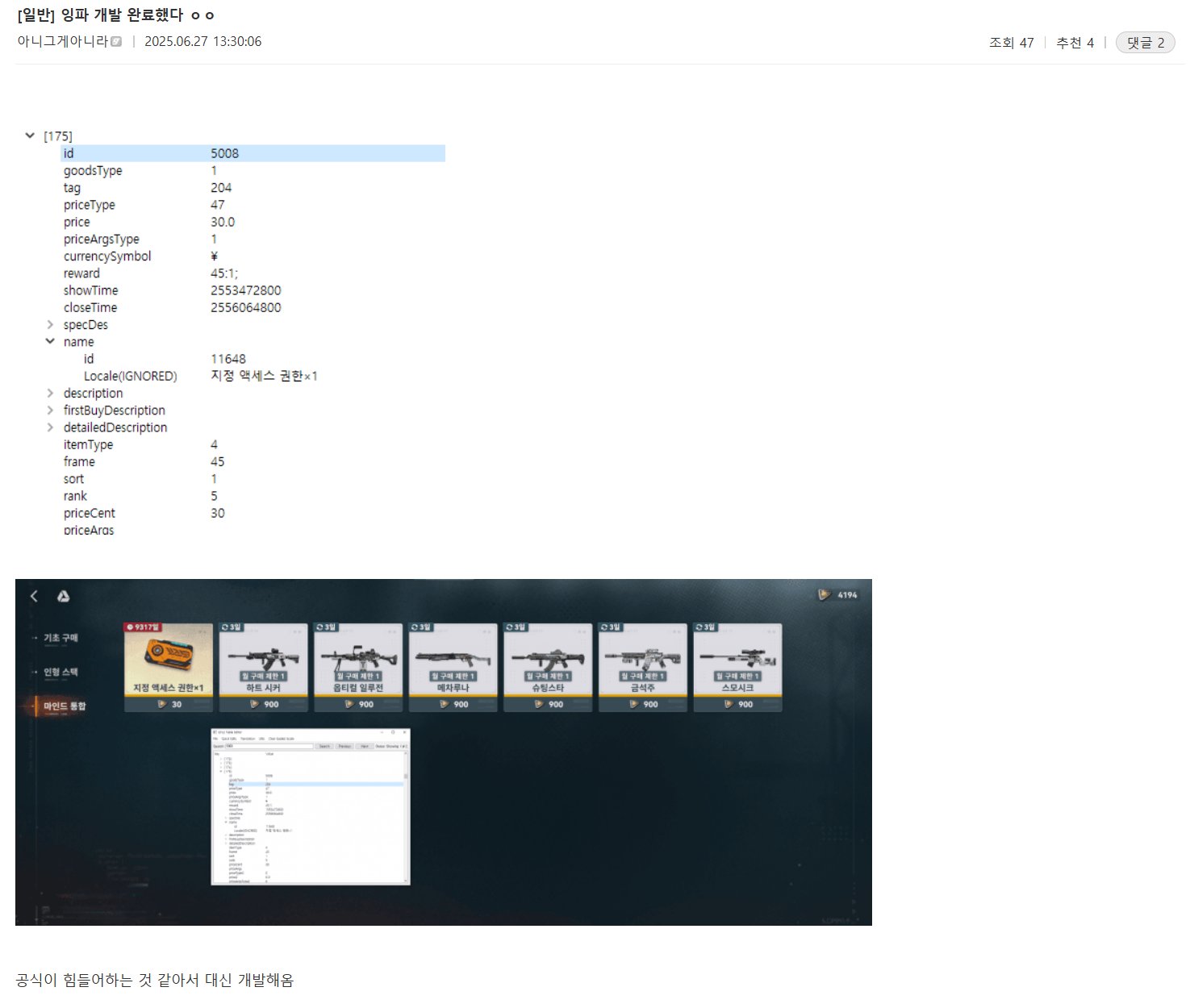Select the highlighted id row with value 5008
Image resolution: width=1190 pixels, height=1008 pixels.
tap(253, 153)
